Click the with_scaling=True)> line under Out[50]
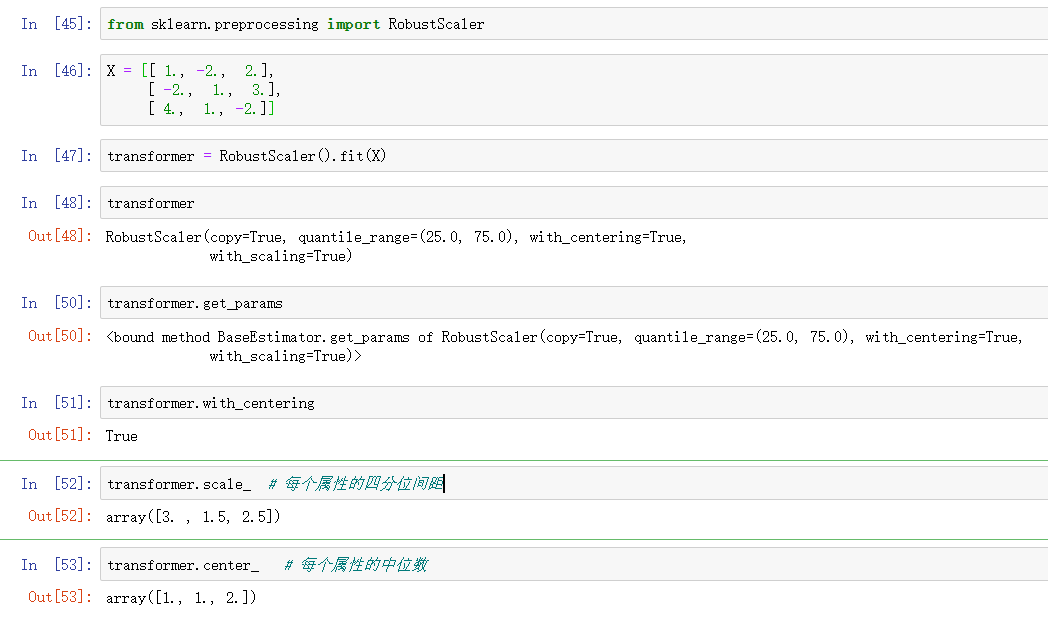 pos(285,356)
